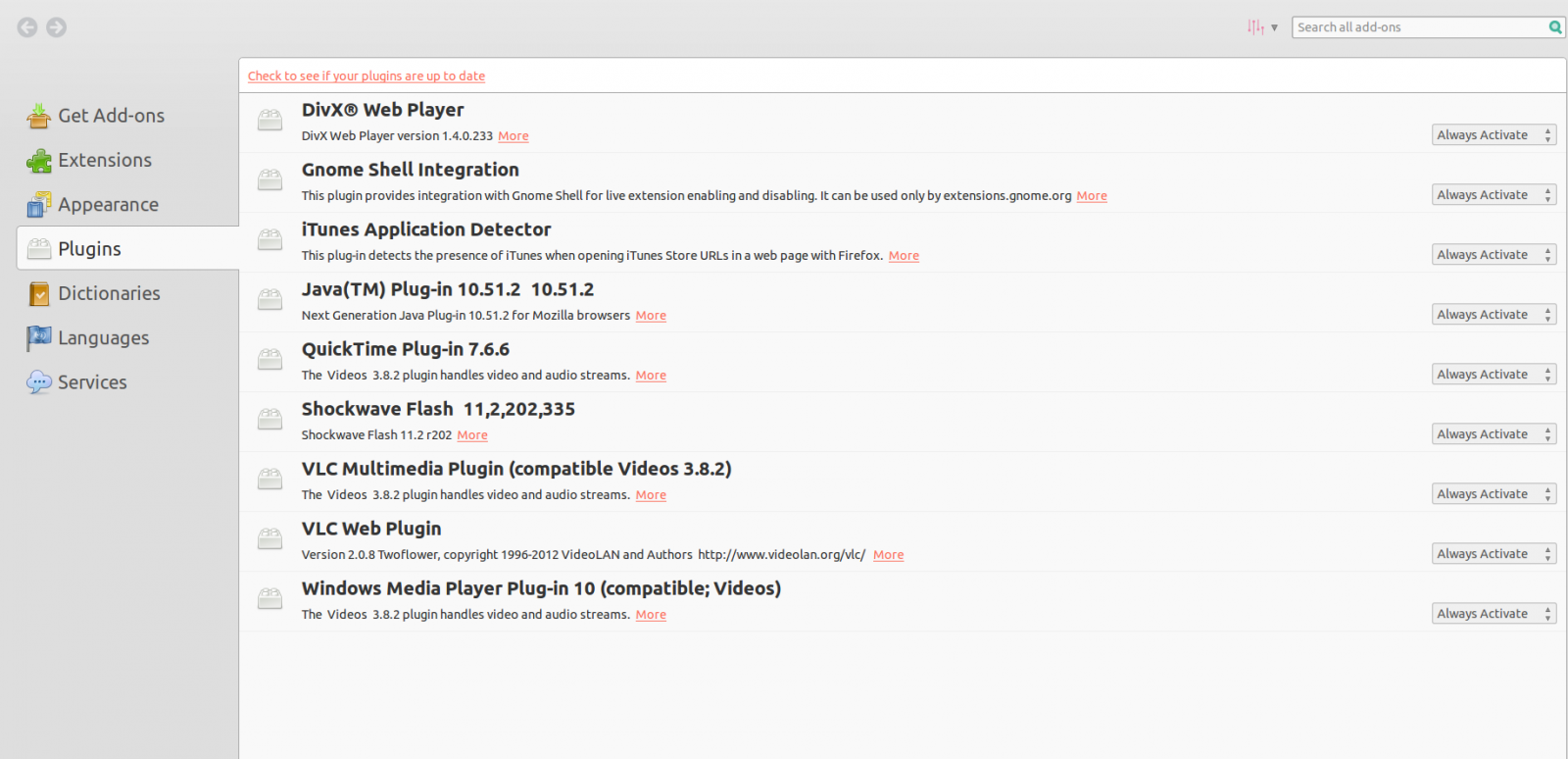
Task: Open More link for Shockwave Flash
Action: click(472, 435)
